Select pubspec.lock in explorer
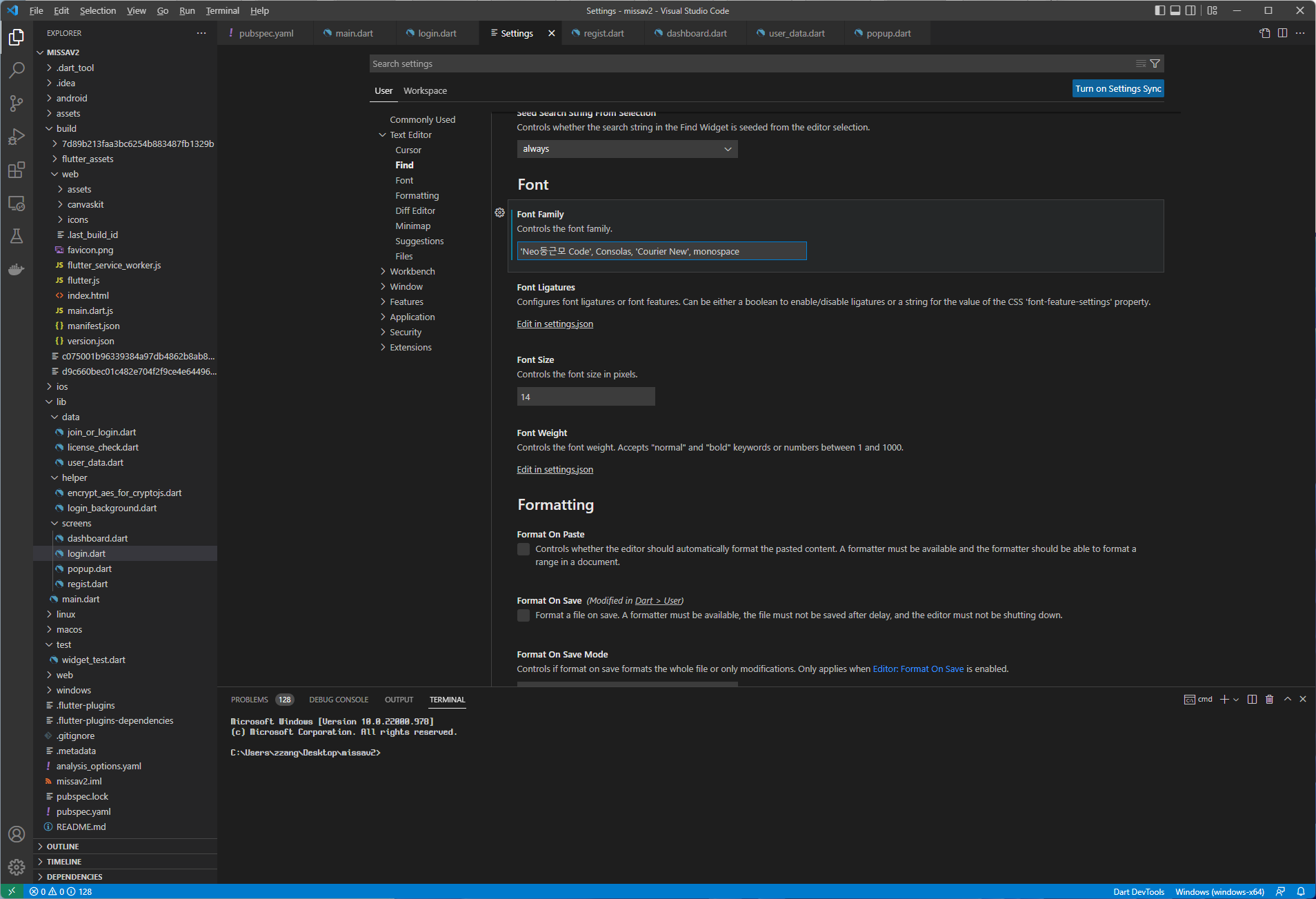Image resolution: width=1316 pixels, height=899 pixels. click(x=82, y=796)
